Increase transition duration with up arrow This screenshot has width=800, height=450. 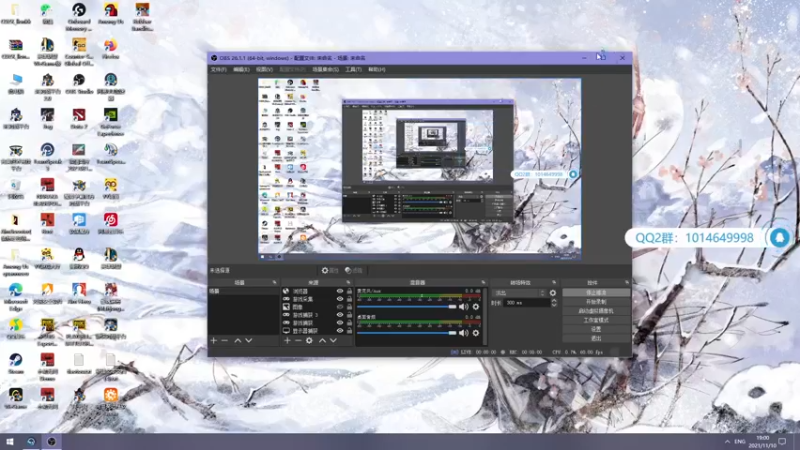554,301
